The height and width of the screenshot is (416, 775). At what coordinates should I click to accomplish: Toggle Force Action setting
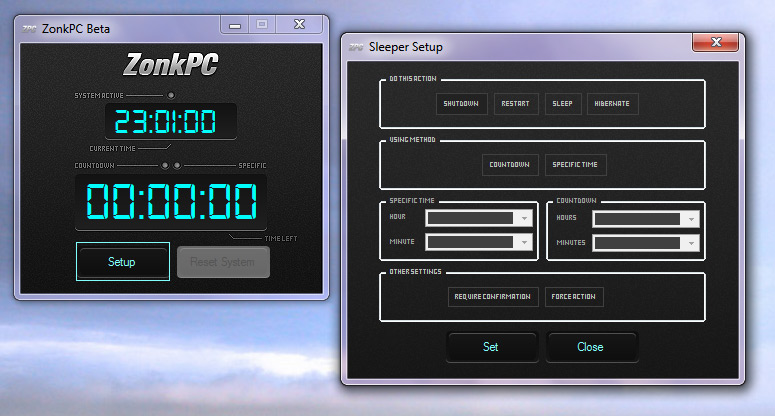(574, 296)
